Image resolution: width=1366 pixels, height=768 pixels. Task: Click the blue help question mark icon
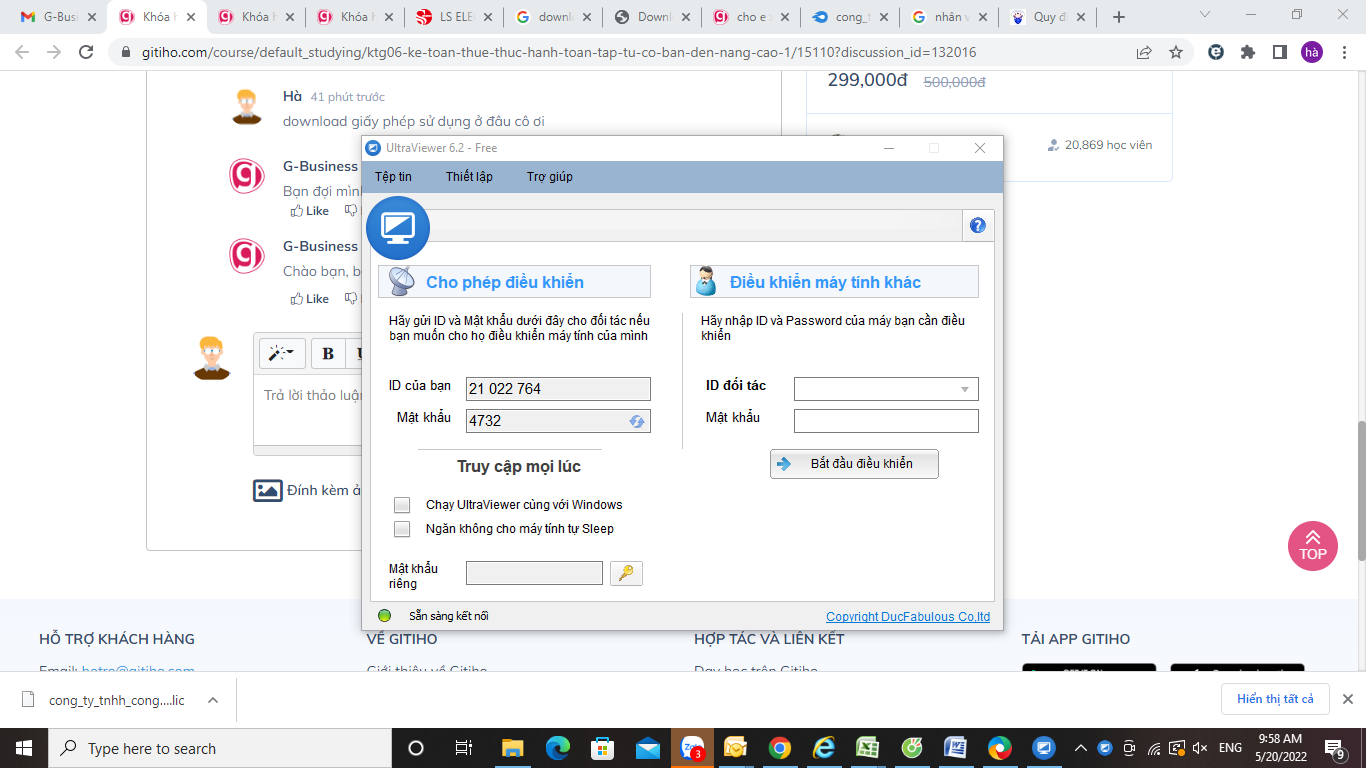(978, 225)
